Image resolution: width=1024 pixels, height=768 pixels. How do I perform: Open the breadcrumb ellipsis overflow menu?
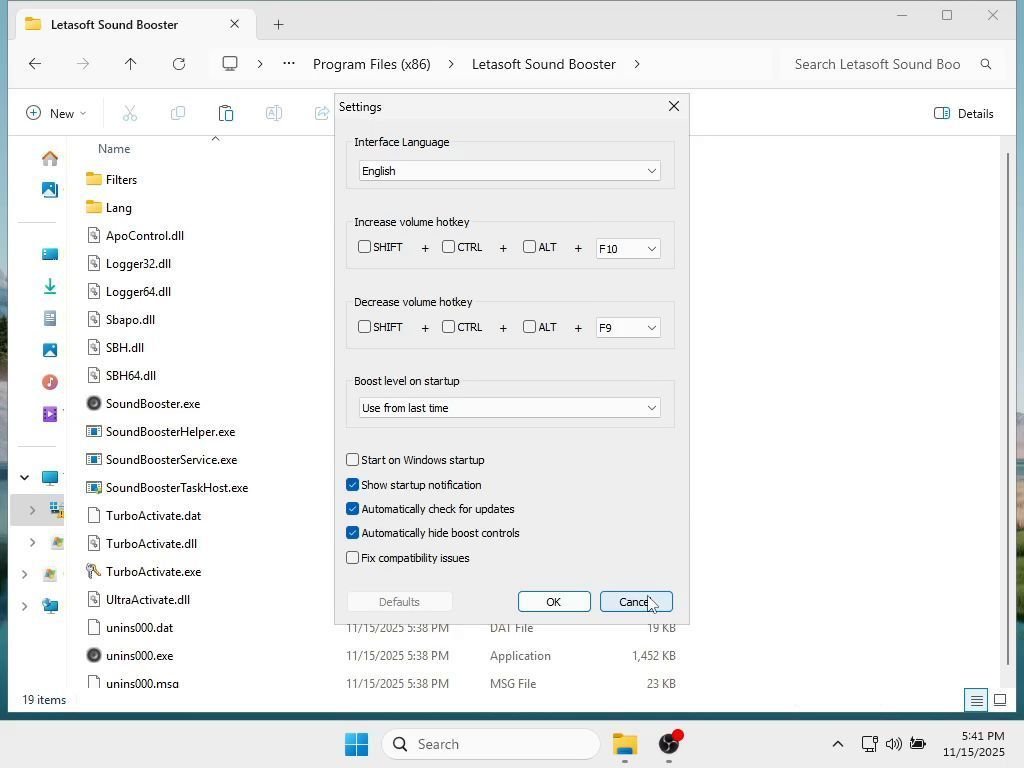point(289,64)
